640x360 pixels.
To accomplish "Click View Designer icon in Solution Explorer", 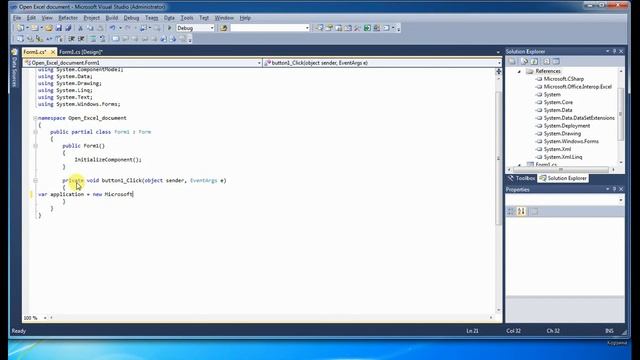I will (x=556, y=61).
